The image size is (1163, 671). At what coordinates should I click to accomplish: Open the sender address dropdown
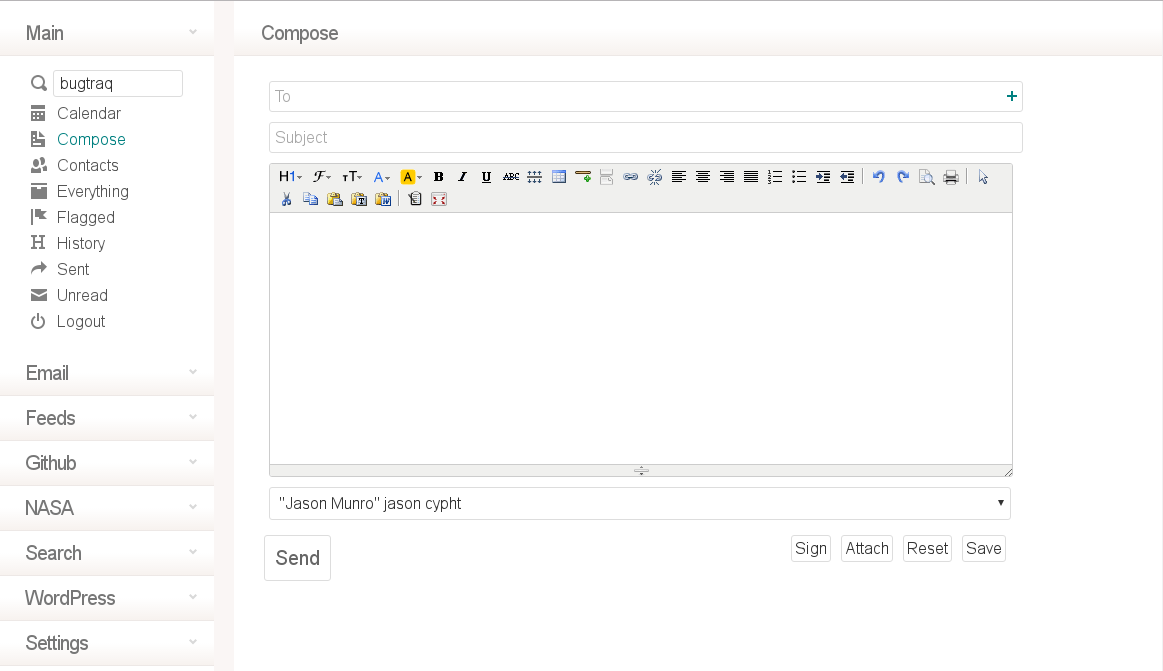640,504
